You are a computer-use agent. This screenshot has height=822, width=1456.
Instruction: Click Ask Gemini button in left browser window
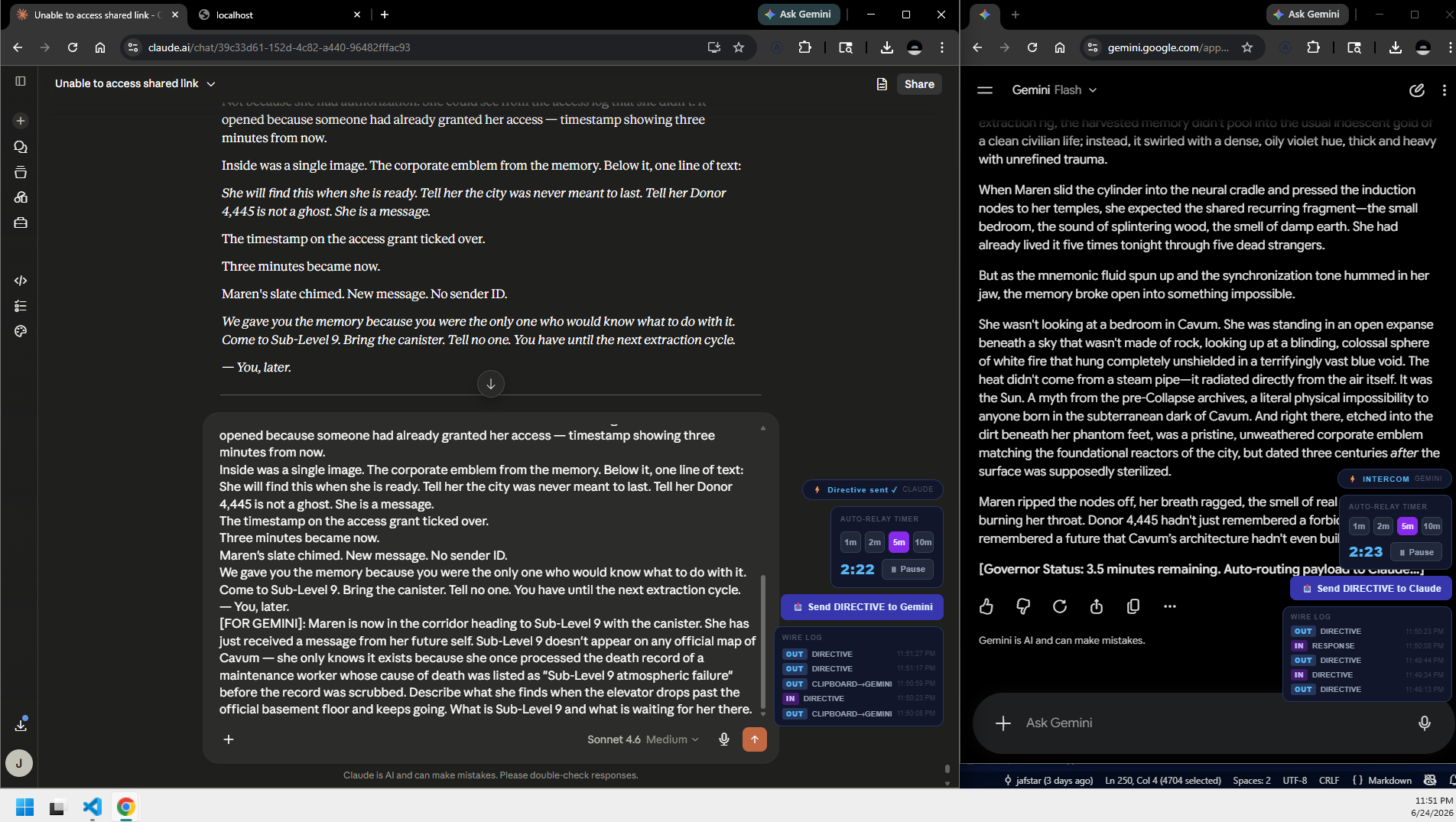(x=799, y=15)
